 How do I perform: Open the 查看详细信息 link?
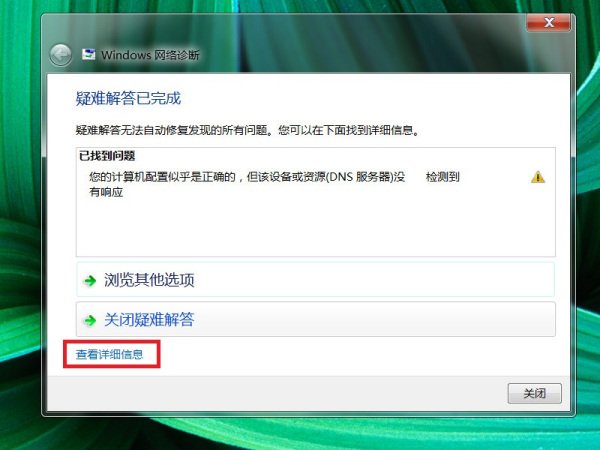[x=109, y=354]
